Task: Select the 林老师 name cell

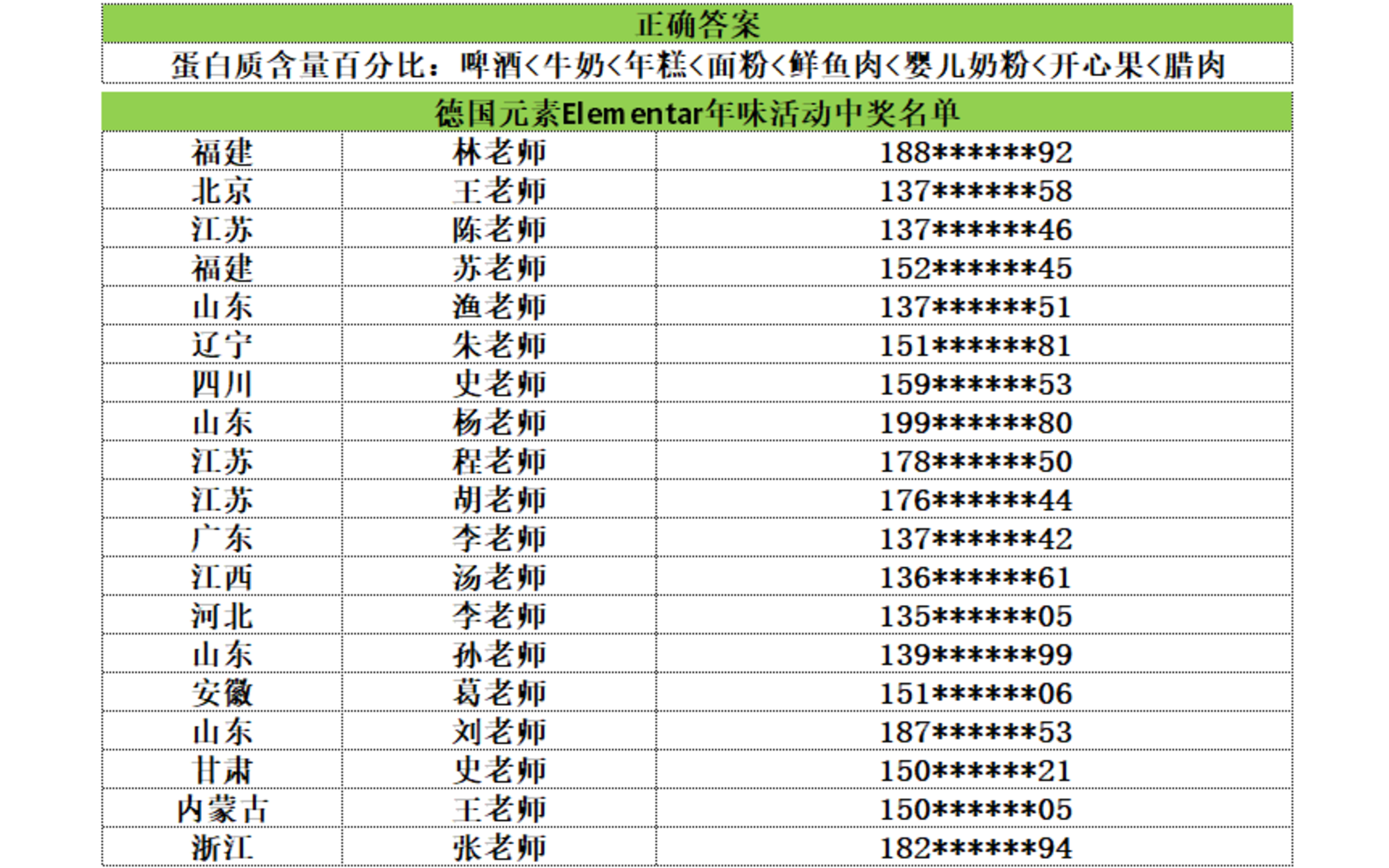Action: pyautogui.click(x=499, y=152)
